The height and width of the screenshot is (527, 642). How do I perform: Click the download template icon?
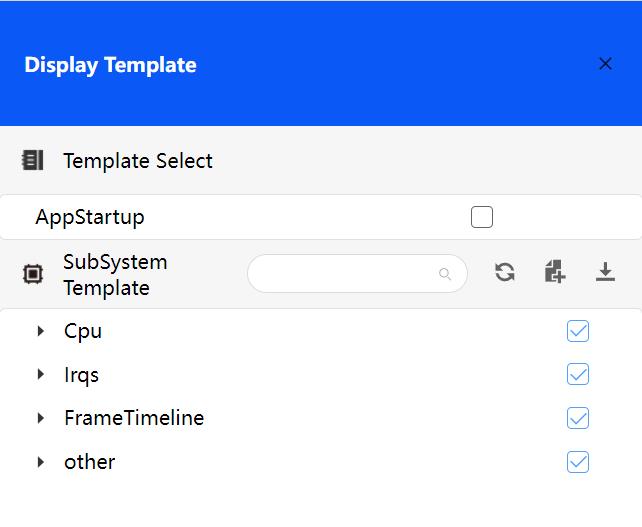click(x=605, y=272)
